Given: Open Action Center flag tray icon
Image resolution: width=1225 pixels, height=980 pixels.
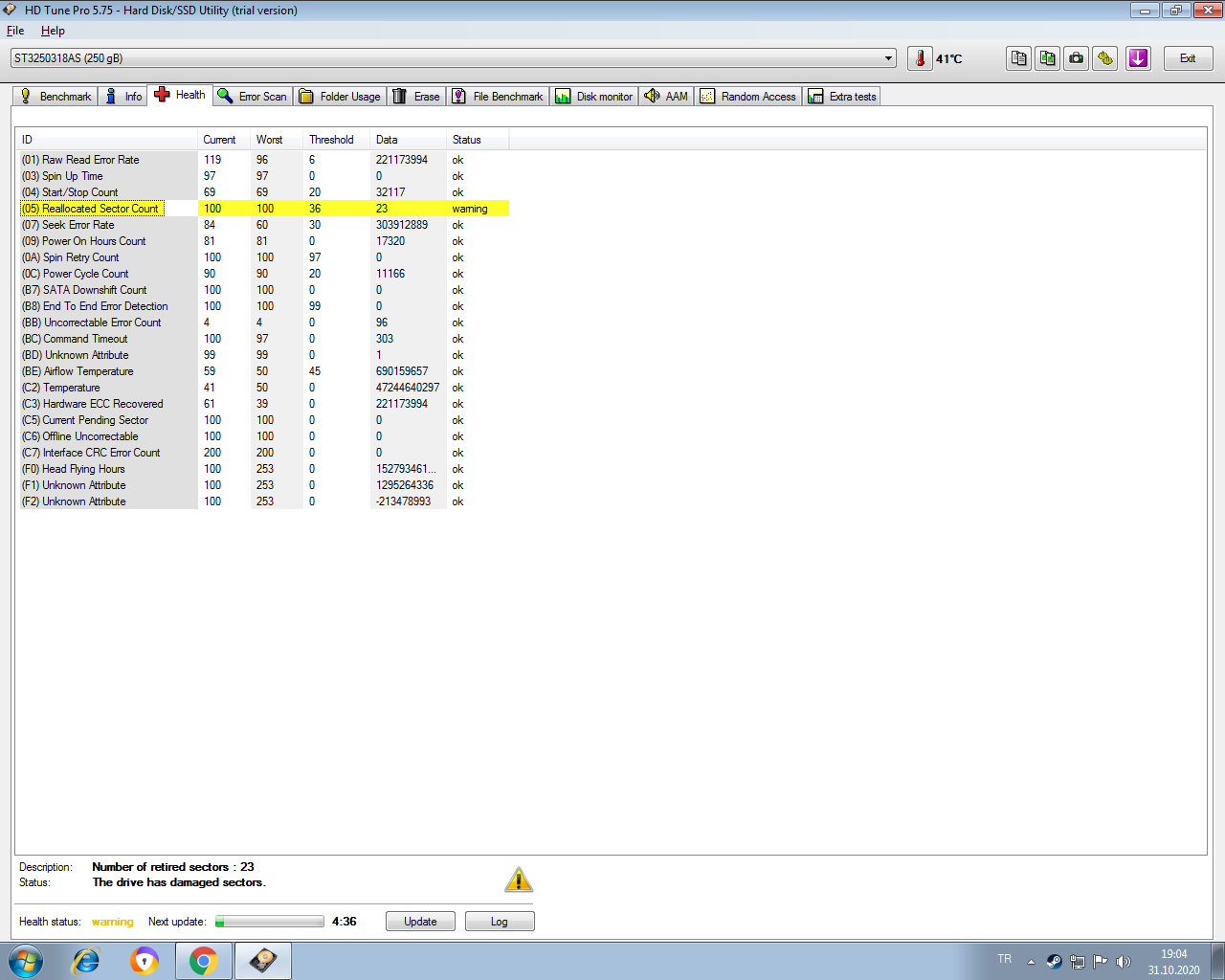Looking at the screenshot, I should [x=1100, y=962].
